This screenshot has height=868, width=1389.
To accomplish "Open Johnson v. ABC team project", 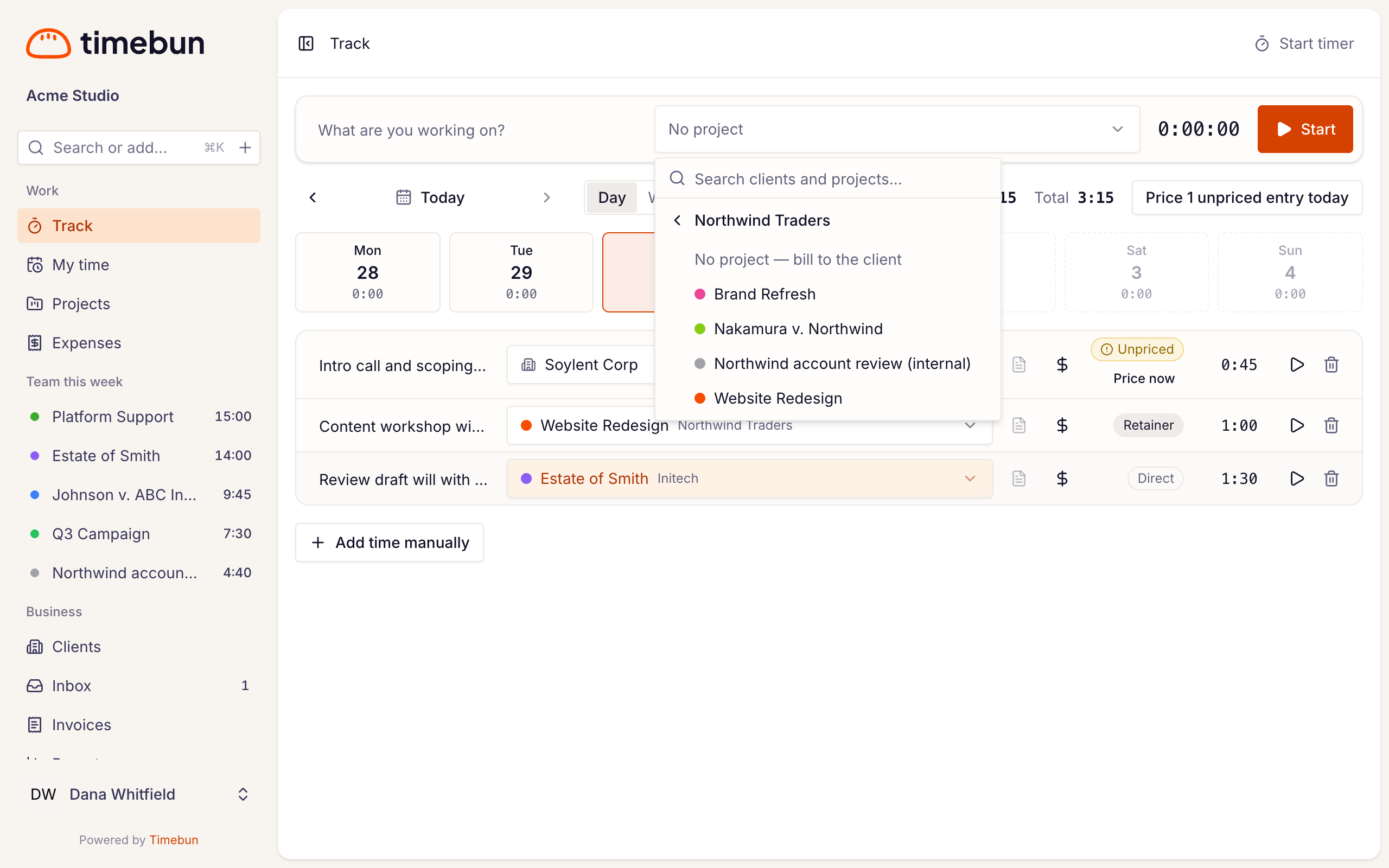I will (x=138, y=495).
